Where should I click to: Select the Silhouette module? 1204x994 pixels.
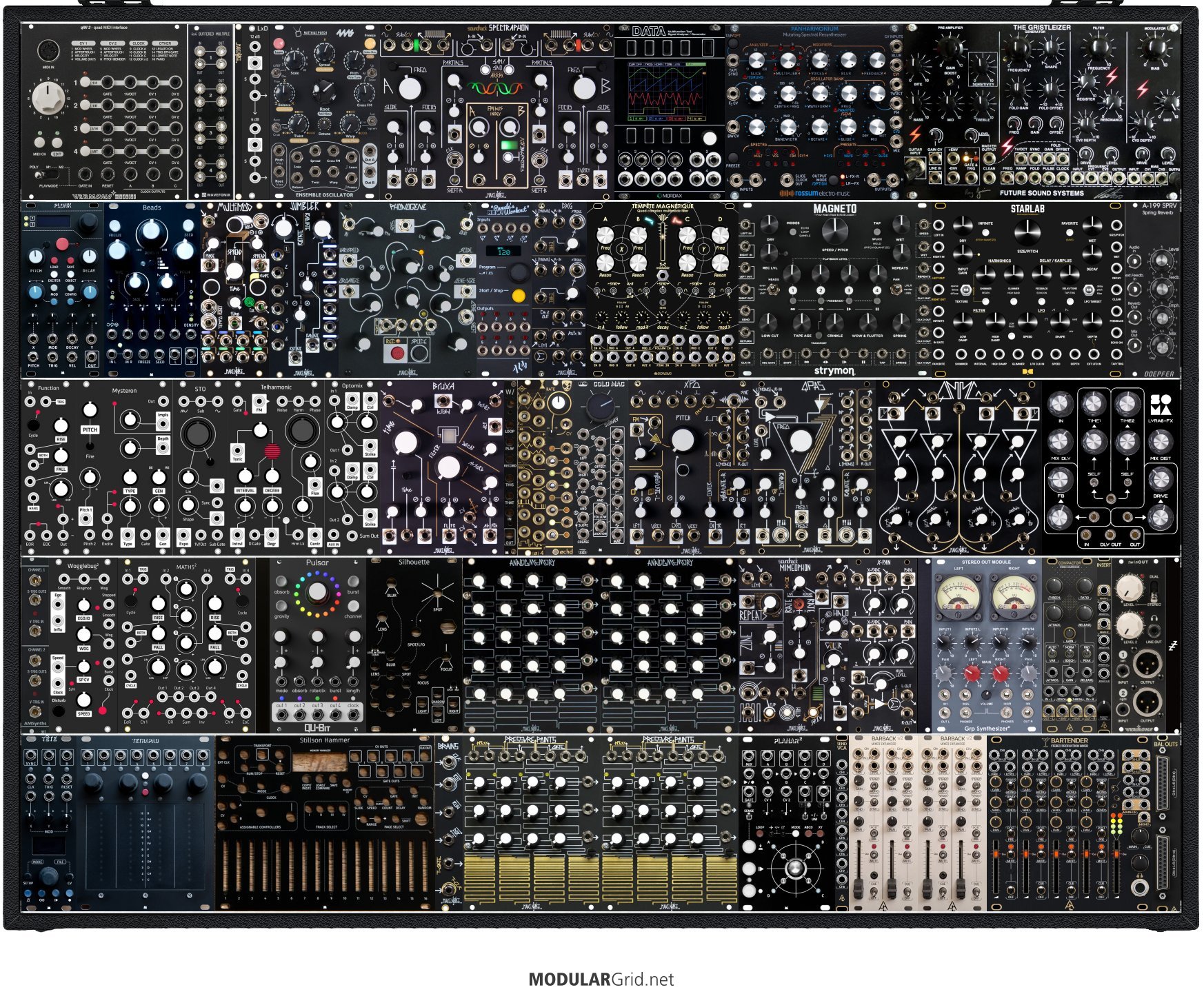(414, 645)
